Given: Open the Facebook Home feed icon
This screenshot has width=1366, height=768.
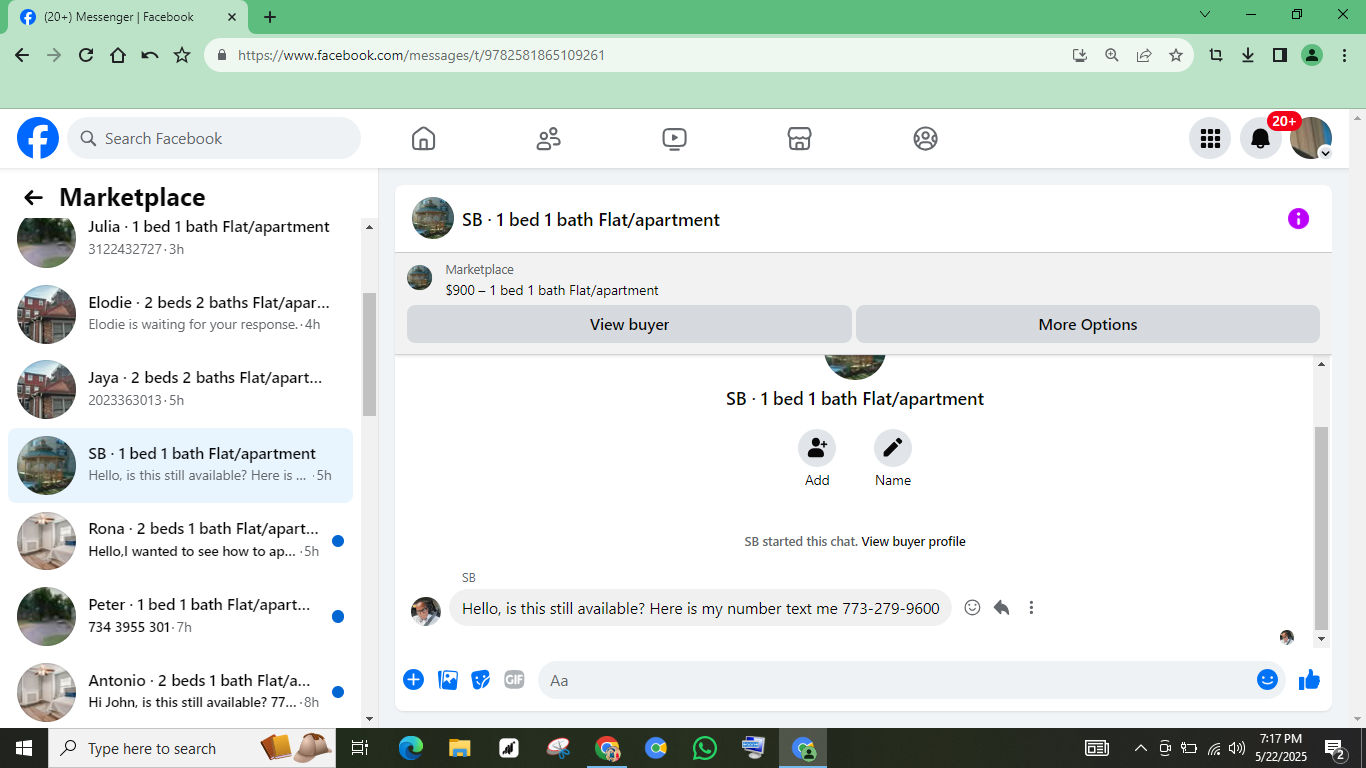Looking at the screenshot, I should pyautogui.click(x=423, y=138).
